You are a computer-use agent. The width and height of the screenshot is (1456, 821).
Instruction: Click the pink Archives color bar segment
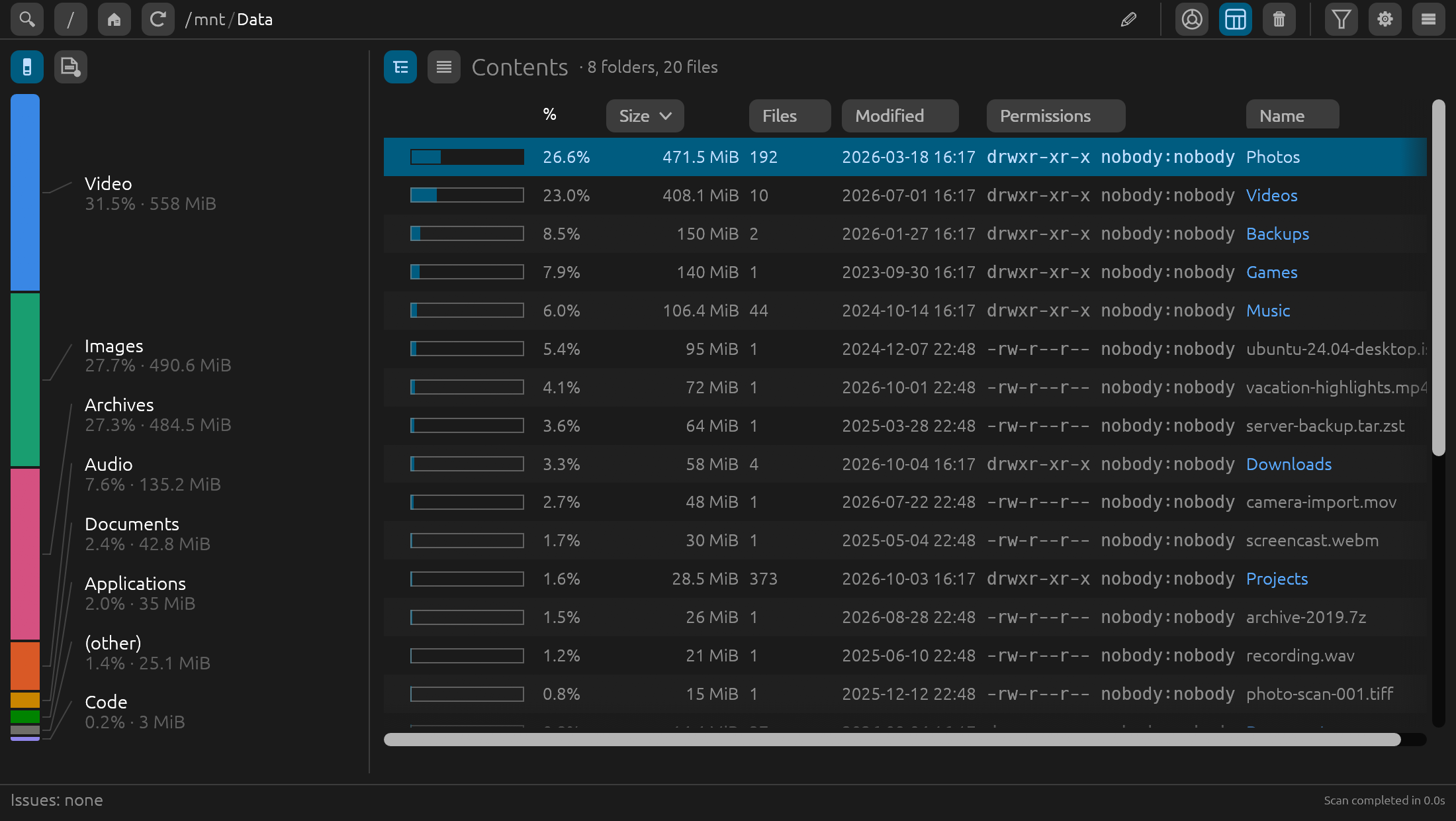click(25, 554)
